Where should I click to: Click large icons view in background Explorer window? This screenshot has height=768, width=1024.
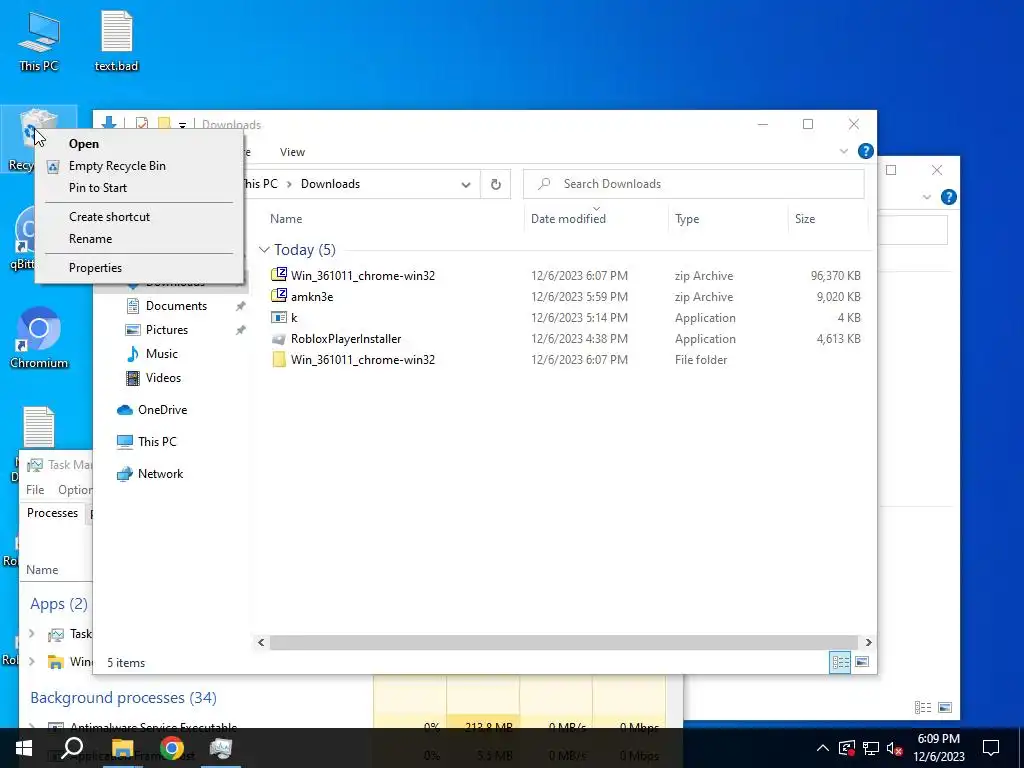[945, 707]
